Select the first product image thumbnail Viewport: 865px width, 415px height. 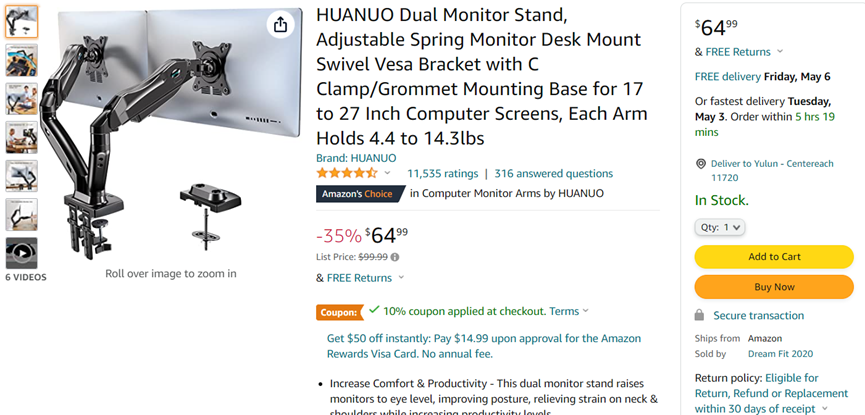click(22, 22)
